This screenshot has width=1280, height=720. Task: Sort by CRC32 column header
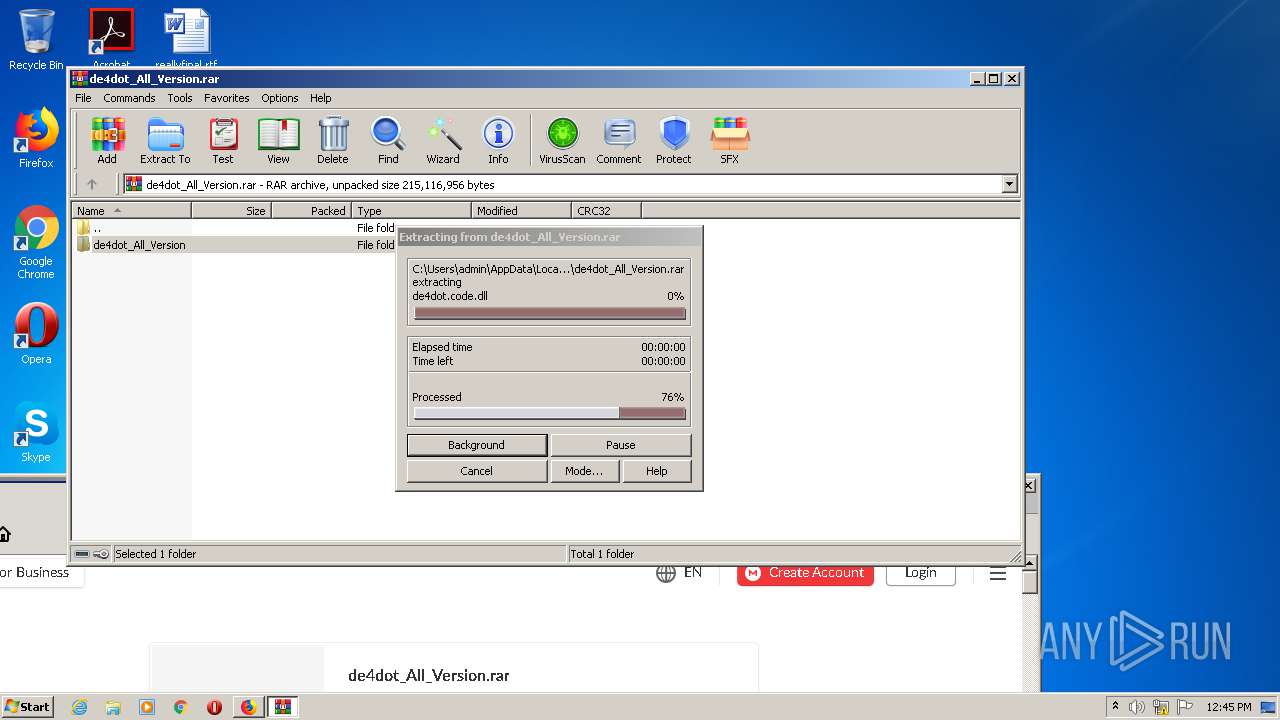click(606, 211)
